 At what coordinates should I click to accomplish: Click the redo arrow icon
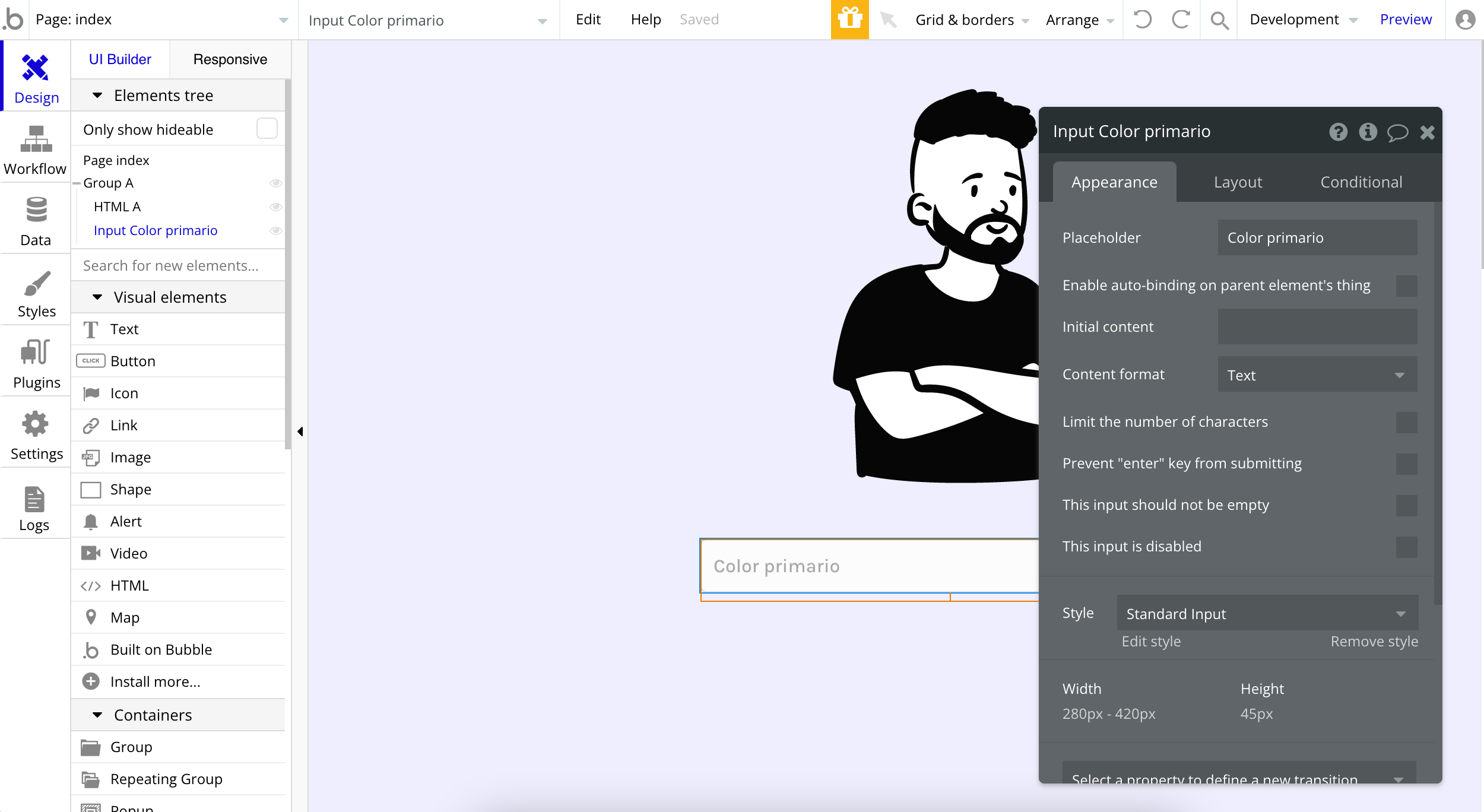coord(1180,20)
